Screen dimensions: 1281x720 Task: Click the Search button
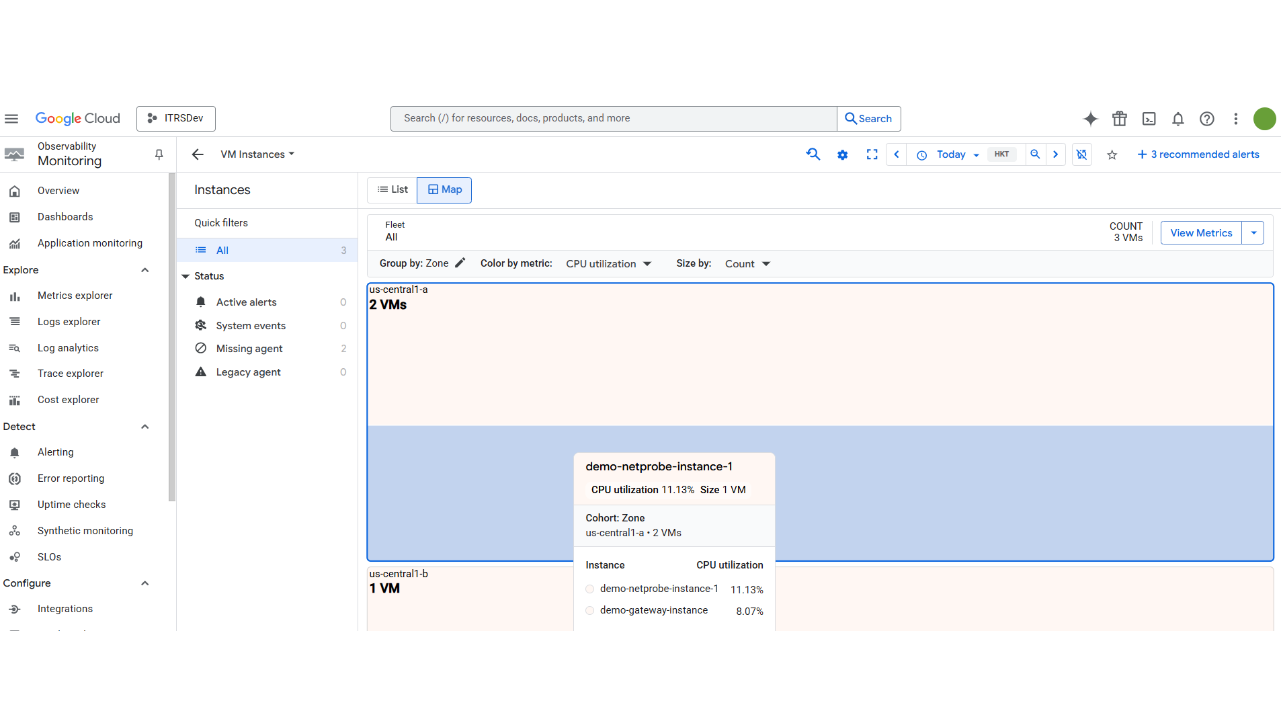[869, 119]
